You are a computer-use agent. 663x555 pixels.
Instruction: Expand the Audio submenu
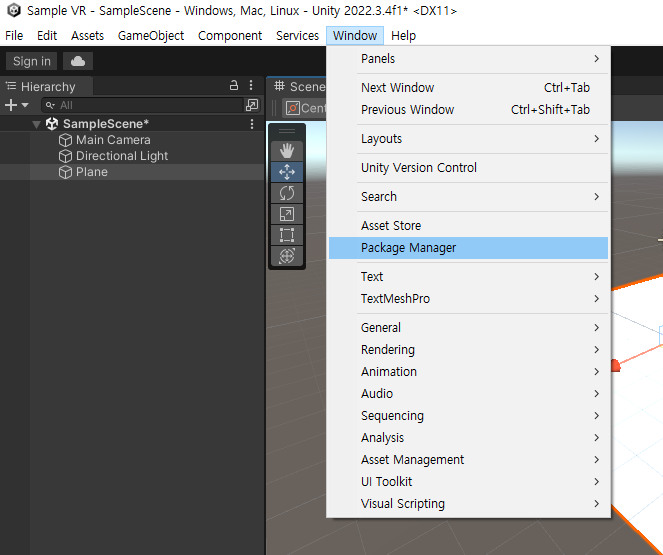click(468, 394)
